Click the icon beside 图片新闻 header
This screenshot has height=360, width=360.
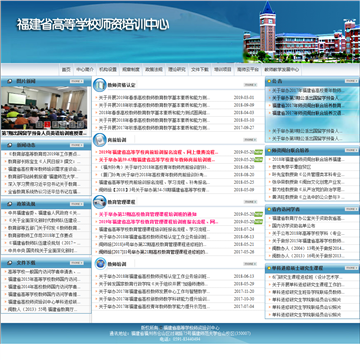pyautogui.click(x=9, y=81)
